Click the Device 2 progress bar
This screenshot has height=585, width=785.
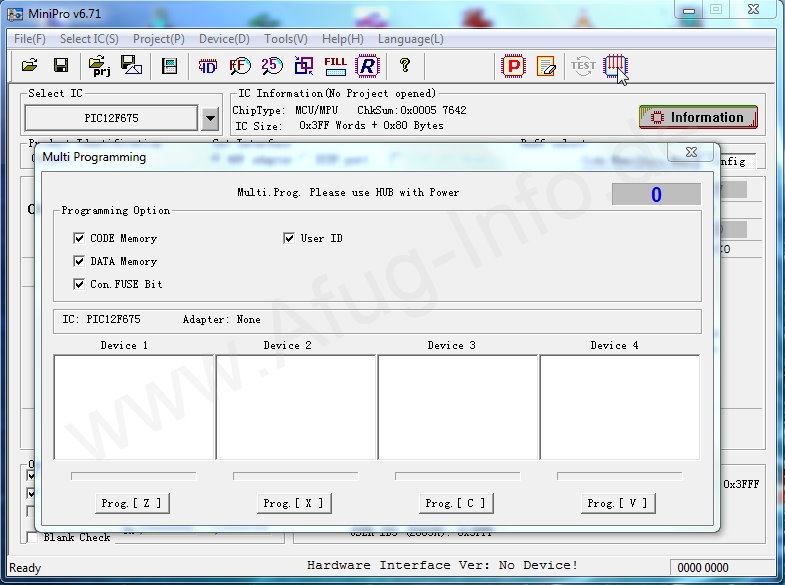click(295, 476)
